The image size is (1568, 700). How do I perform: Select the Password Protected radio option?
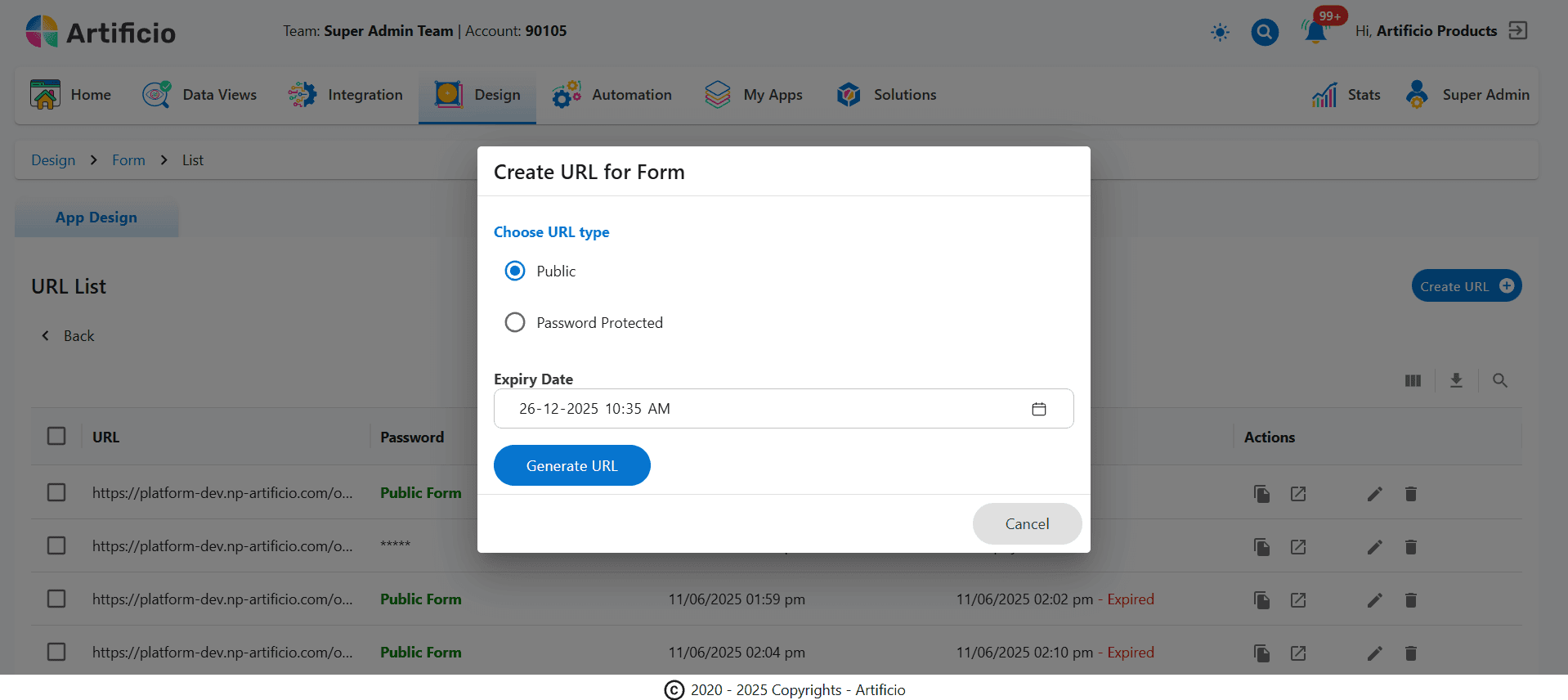(x=515, y=322)
